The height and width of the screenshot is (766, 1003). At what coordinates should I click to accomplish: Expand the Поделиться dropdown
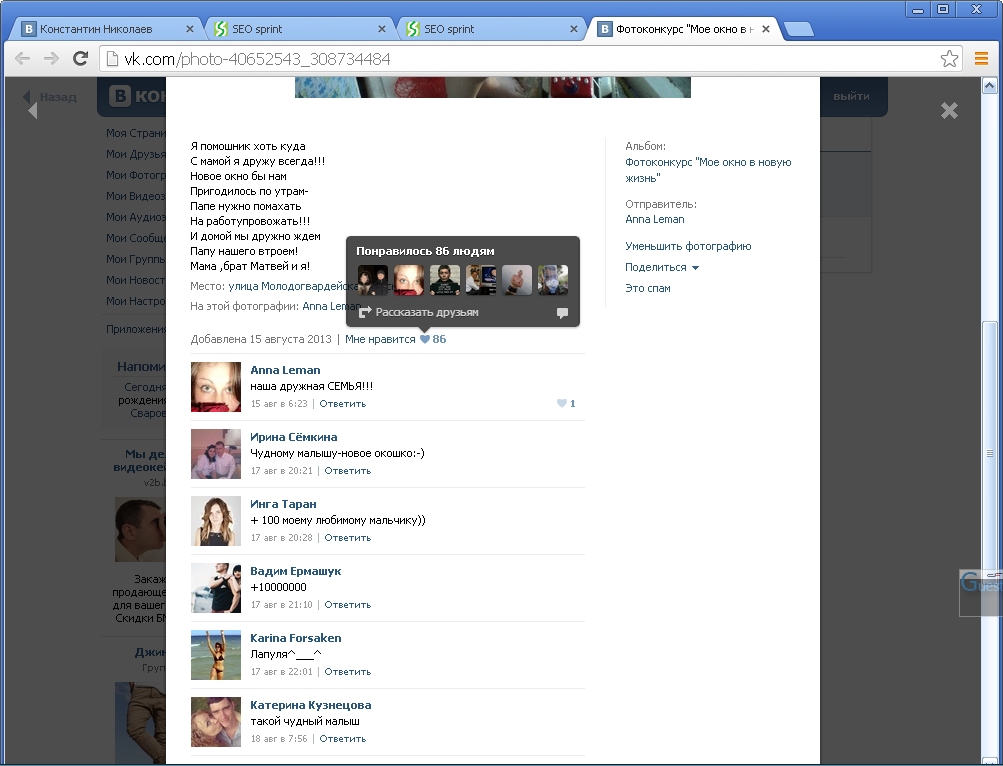coord(661,267)
